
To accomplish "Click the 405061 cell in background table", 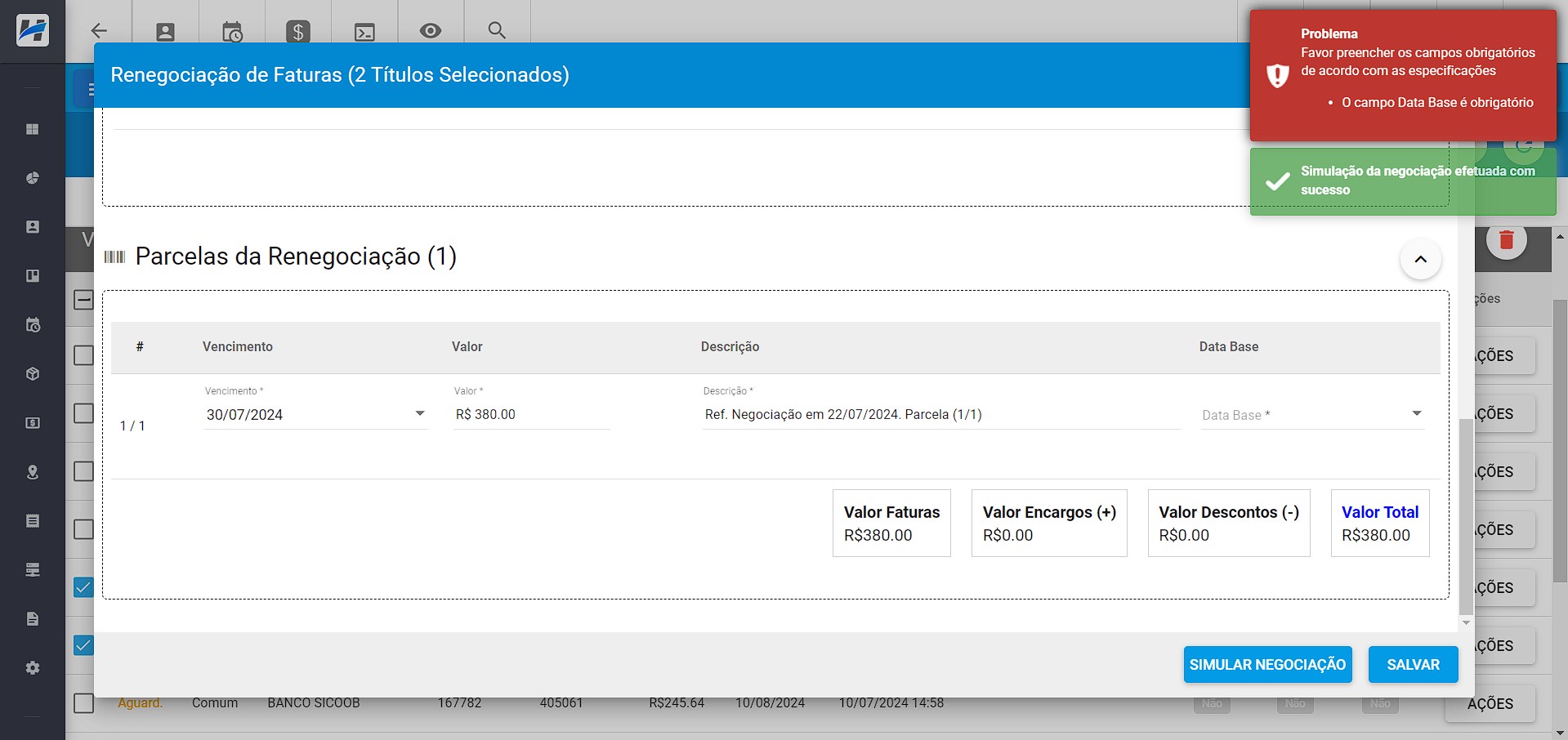I will coord(561,703).
